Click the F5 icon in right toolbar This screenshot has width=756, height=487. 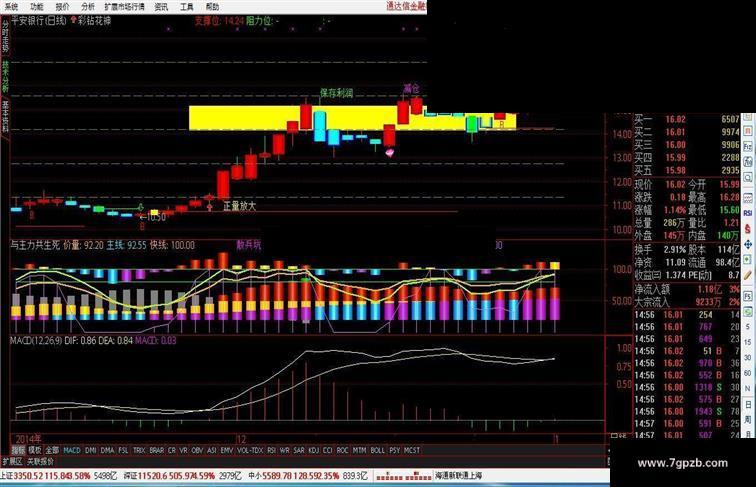tap(748, 297)
